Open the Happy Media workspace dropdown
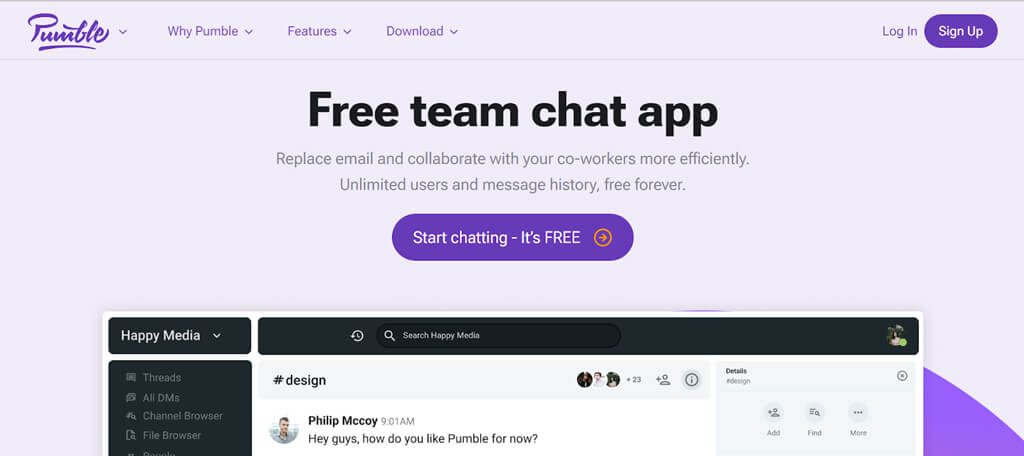This screenshot has width=1024, height=456. click(180, 336)
